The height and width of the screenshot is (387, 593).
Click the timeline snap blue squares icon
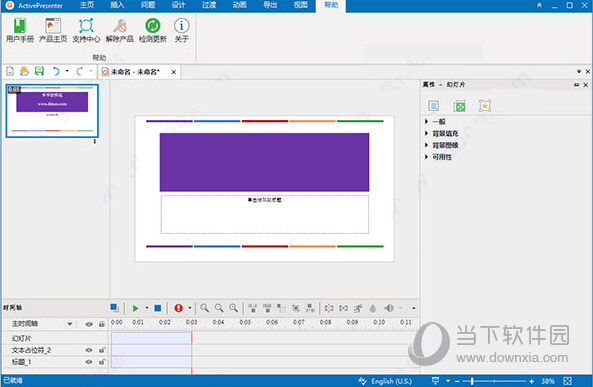pos(115,308)
